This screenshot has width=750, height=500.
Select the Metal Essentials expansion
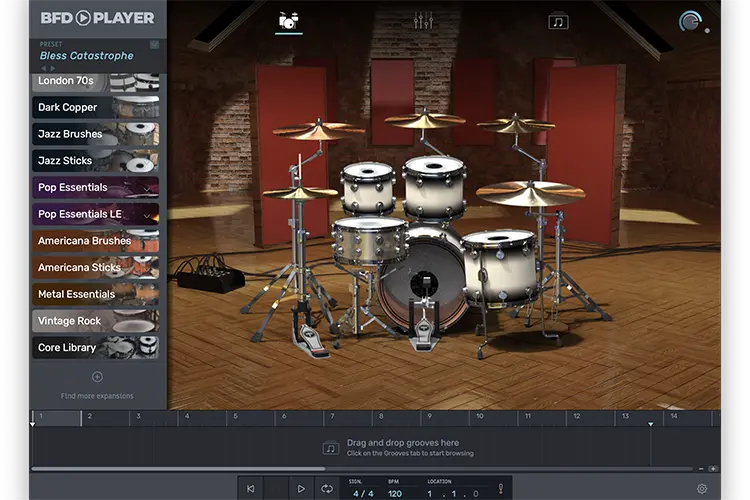click(96, 294)
